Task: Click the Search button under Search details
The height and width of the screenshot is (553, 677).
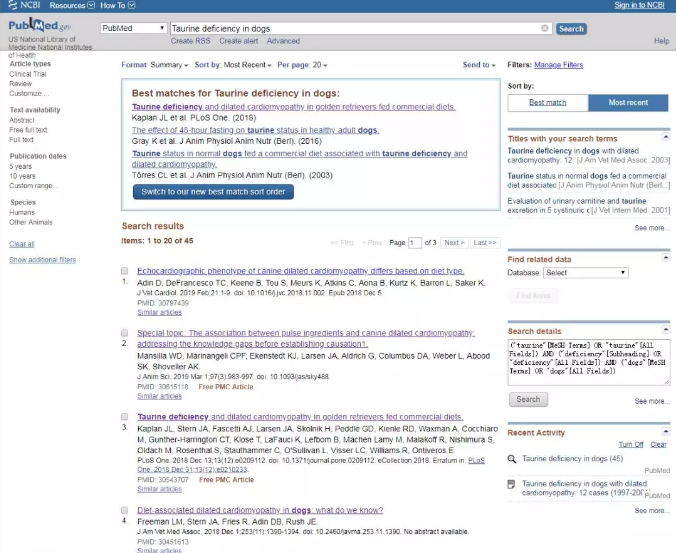Action: (528, 399)
